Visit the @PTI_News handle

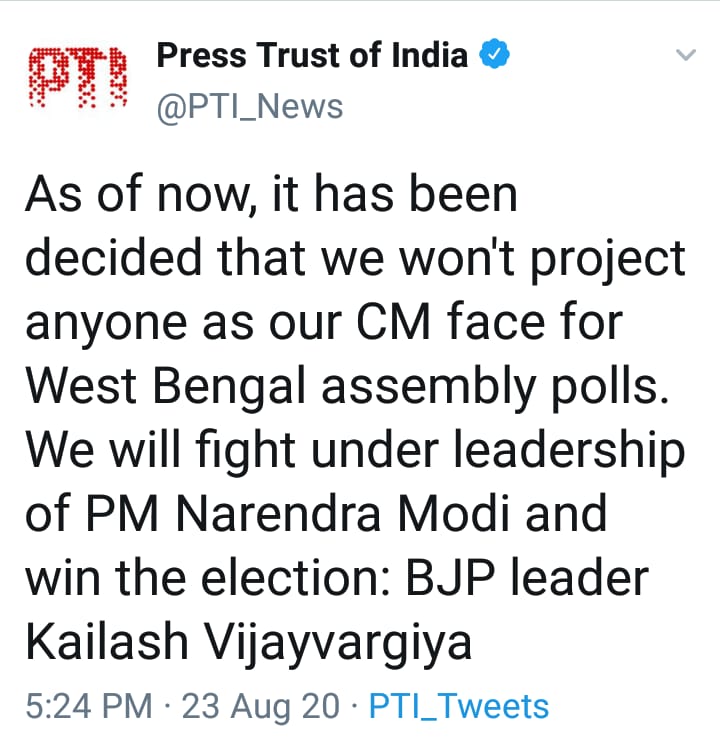tap(250, 106)
